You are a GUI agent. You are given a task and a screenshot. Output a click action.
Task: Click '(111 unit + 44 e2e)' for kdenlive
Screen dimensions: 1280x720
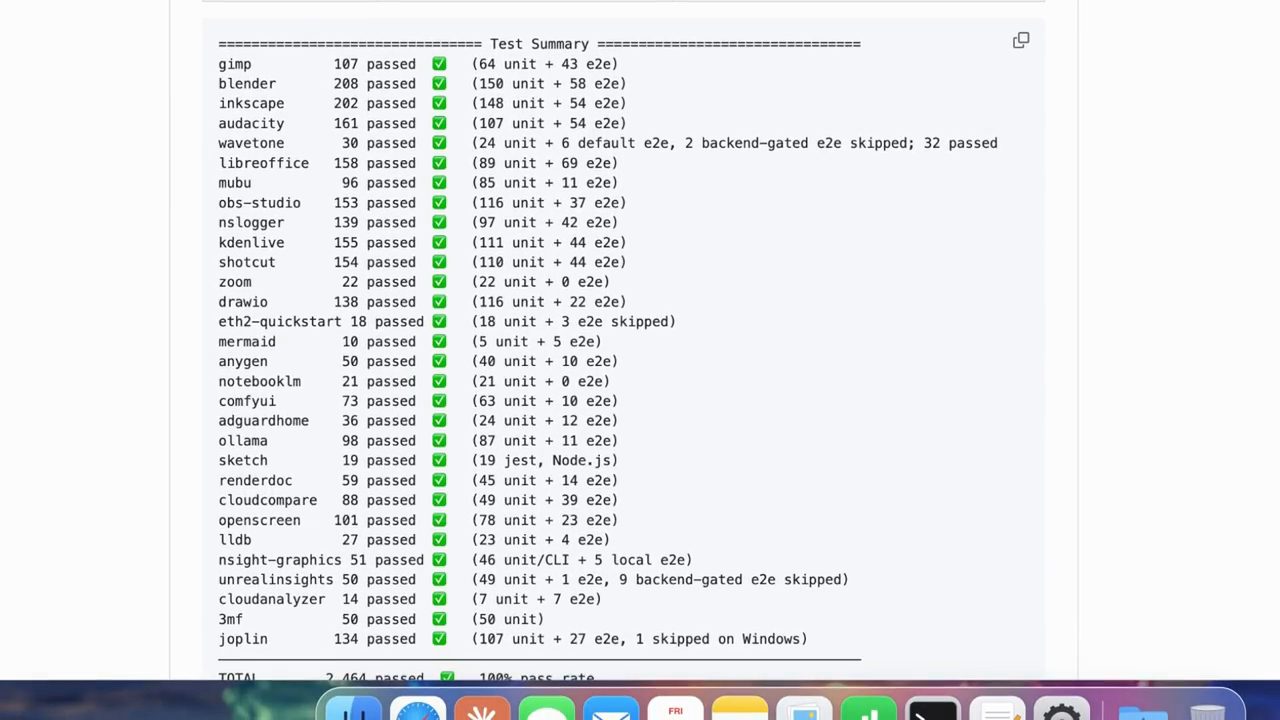point(549,242)
